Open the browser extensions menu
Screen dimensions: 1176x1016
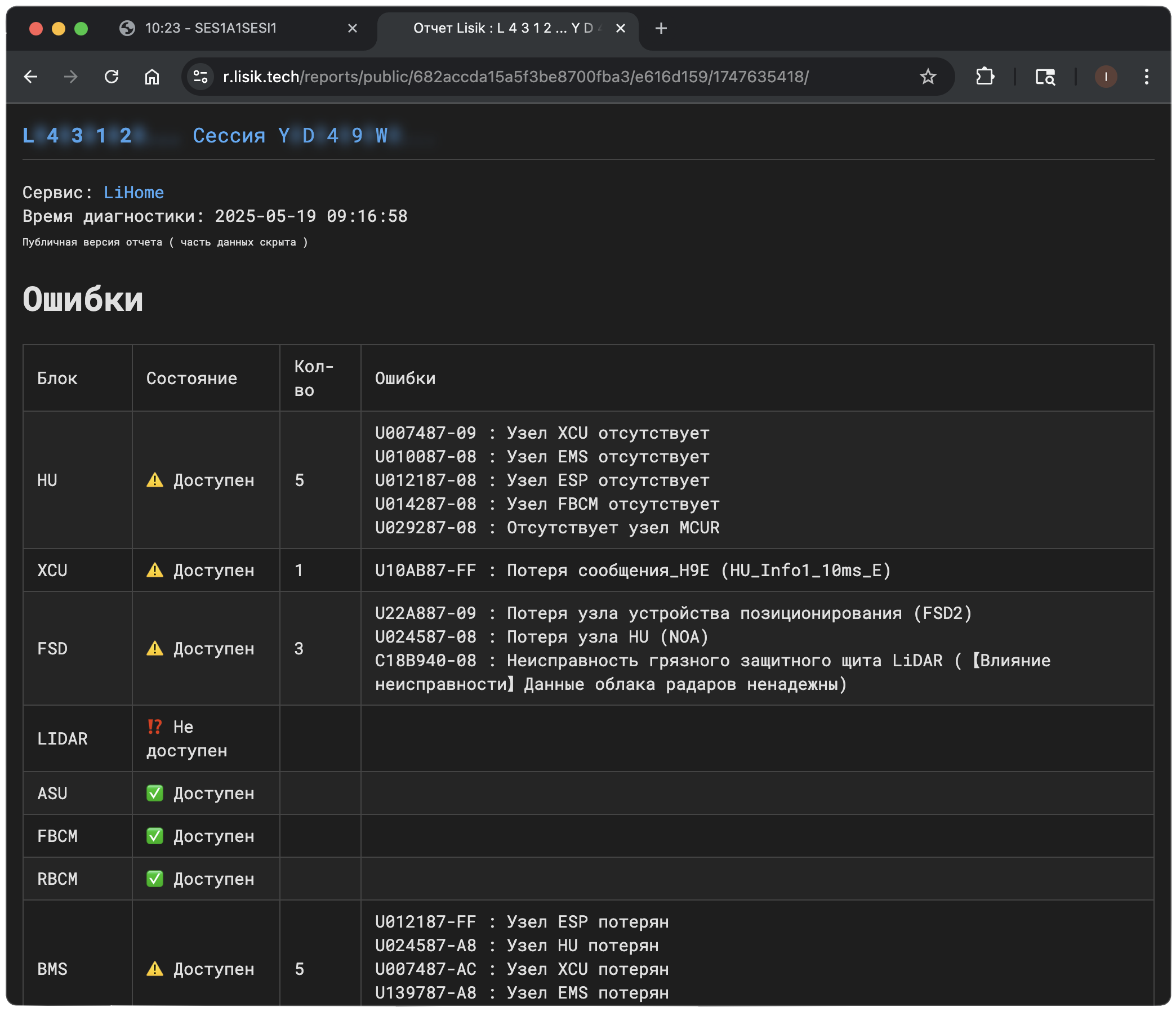point(985,77)
